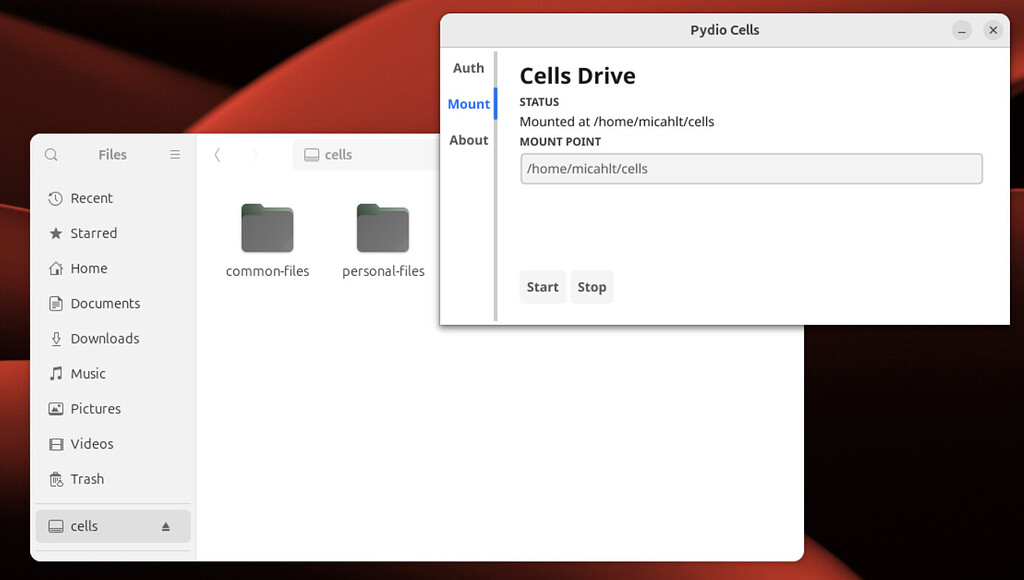Open Music in Files sidebar
Image resolution: width=1024 pixels, height=580 pixels.
(x=113, y=374)
